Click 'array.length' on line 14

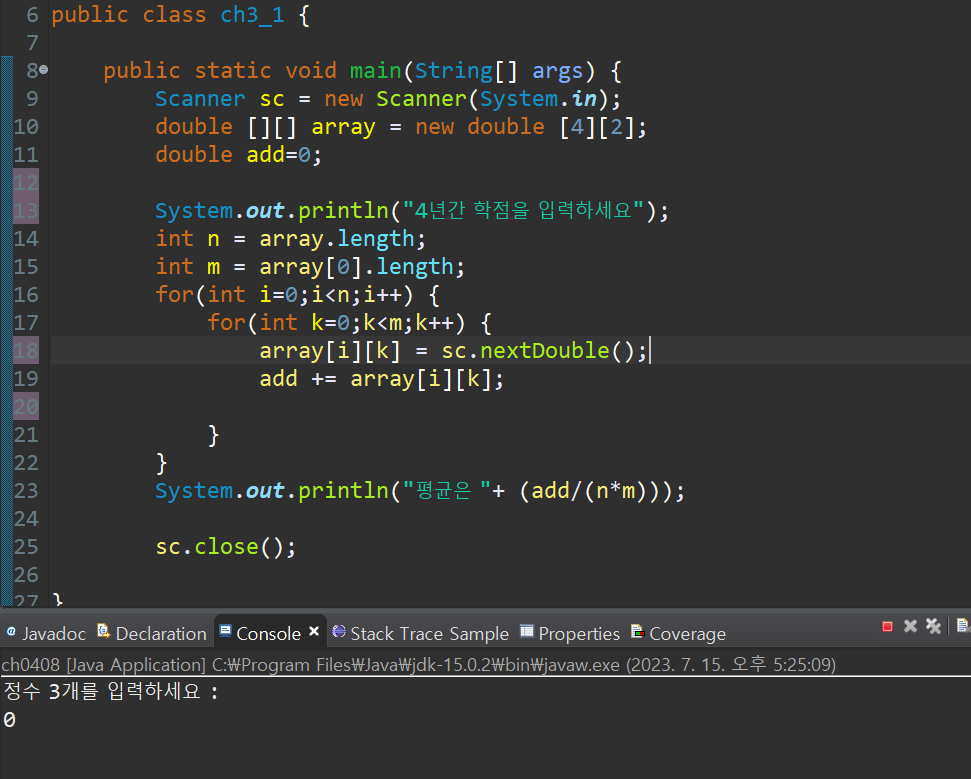tap(336, 239)
